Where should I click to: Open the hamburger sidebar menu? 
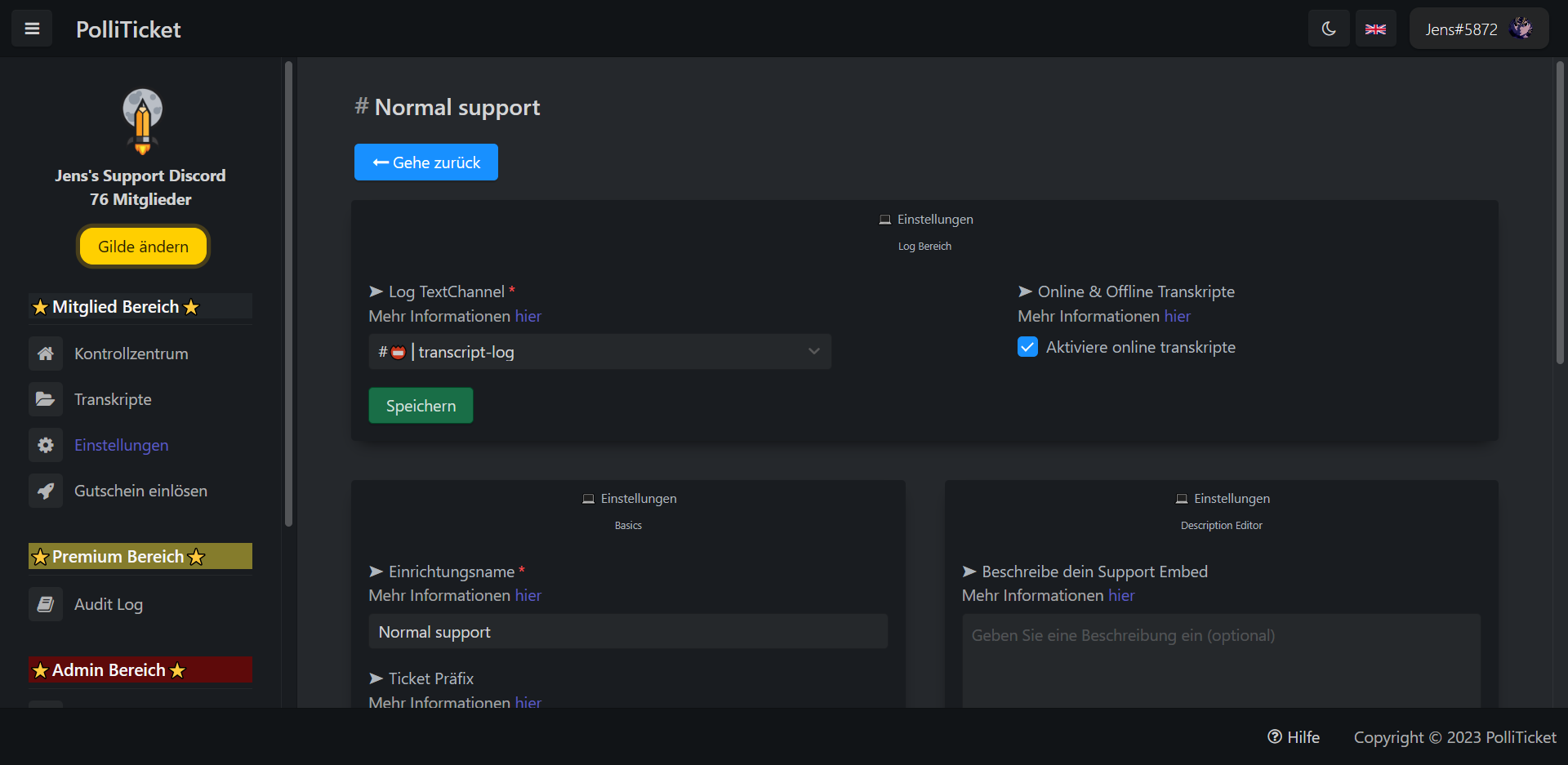(x=32, y=29)
